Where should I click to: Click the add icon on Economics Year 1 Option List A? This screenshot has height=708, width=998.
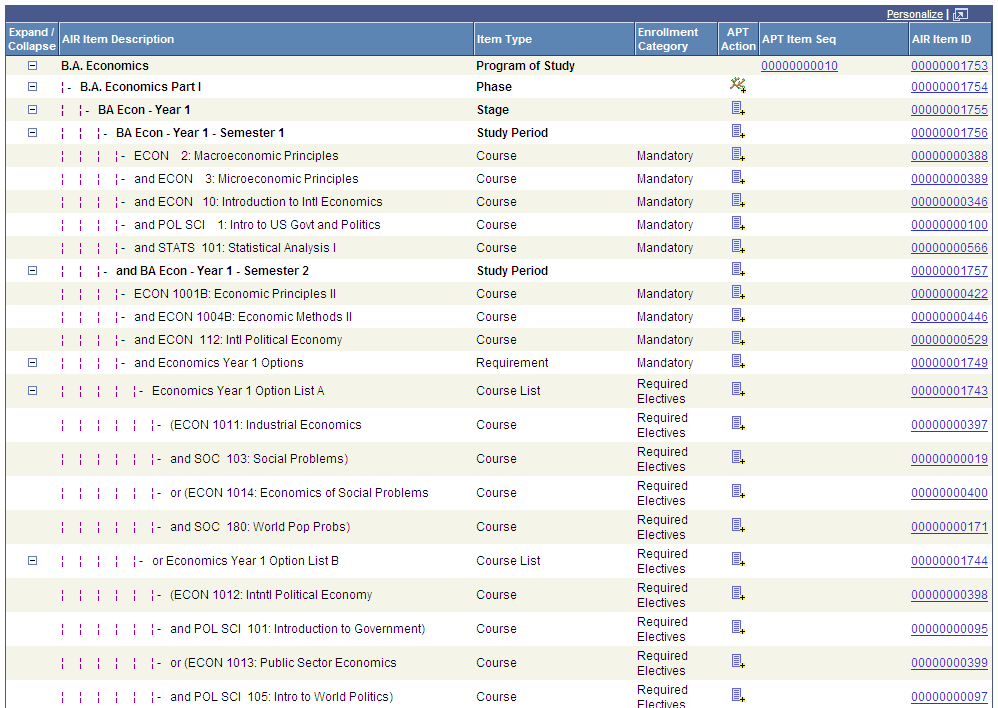click(x=738, y=390)
